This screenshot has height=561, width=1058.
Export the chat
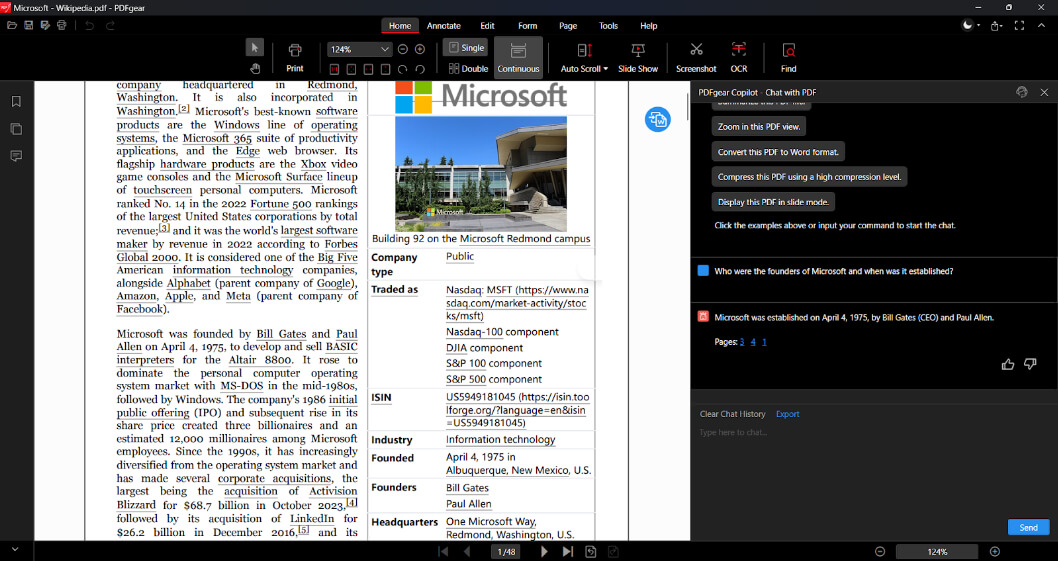(x=787, y=414)
